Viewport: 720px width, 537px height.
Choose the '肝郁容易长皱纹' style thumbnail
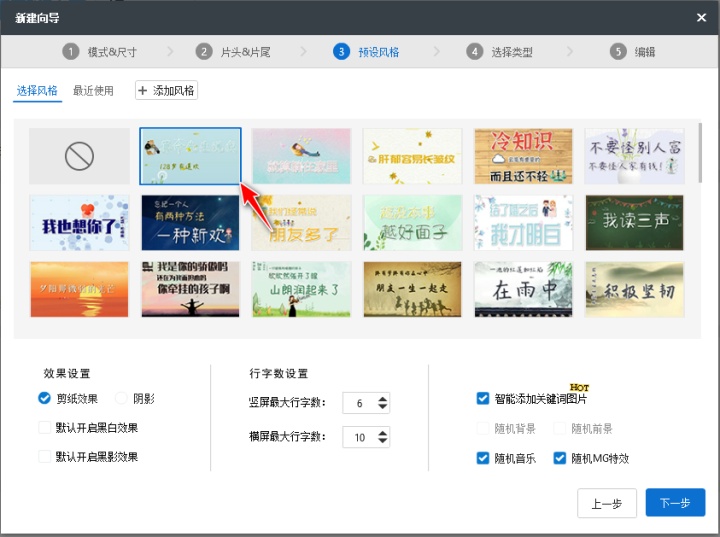(412, 156)
